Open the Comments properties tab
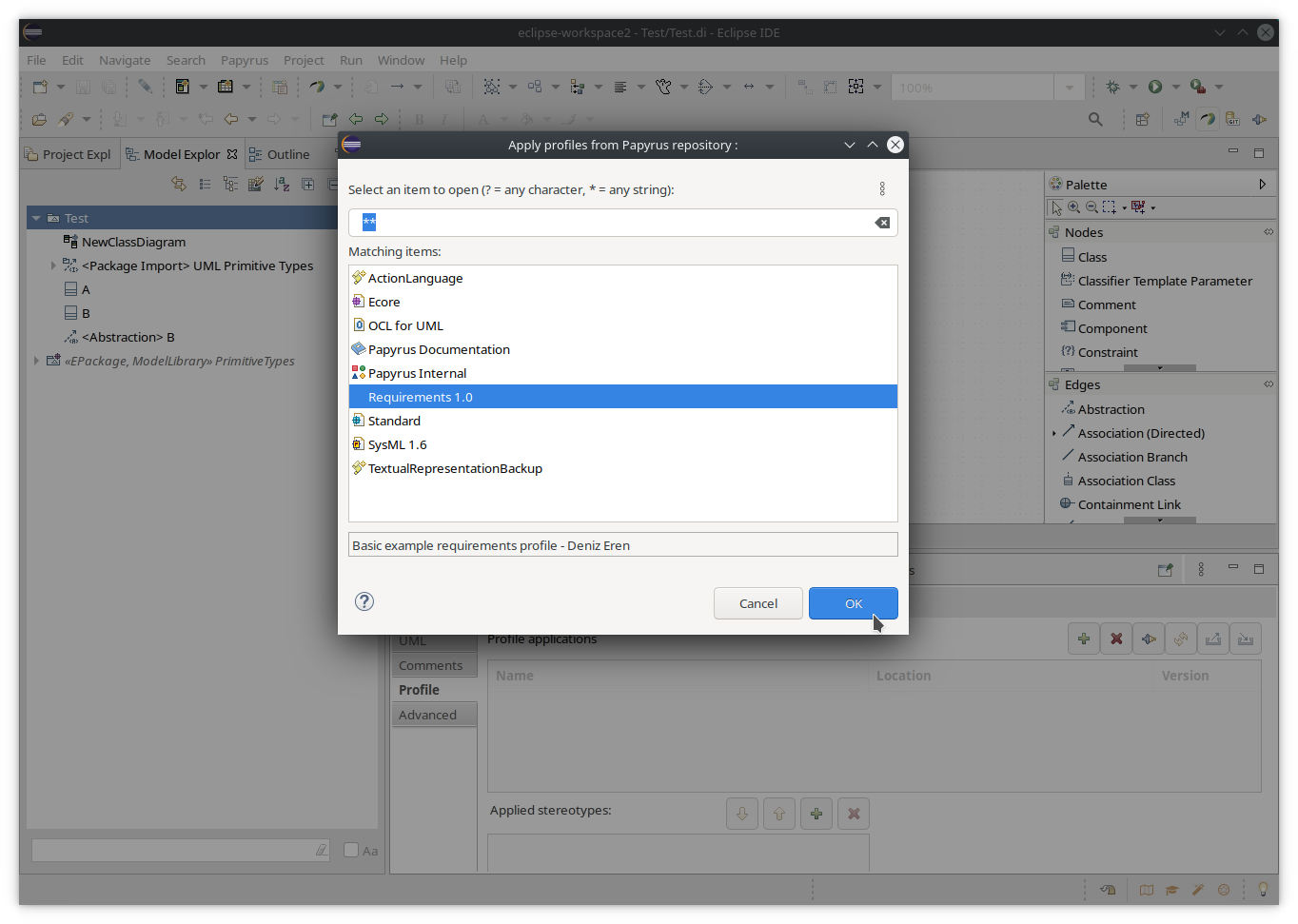This screenshot has width=1298, height=924. click(x=434, y=665)
